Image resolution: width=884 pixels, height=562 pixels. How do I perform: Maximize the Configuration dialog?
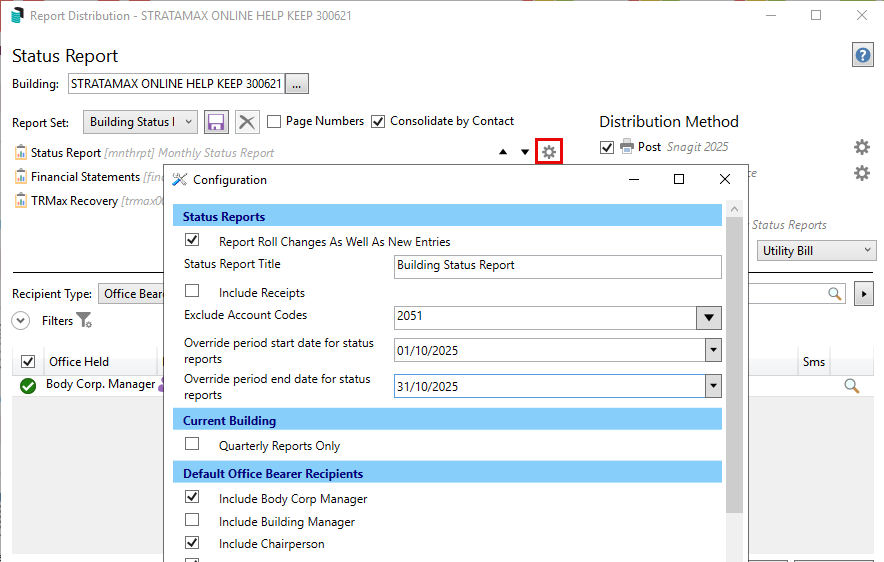pyautogui.click(x=679, y=179)
